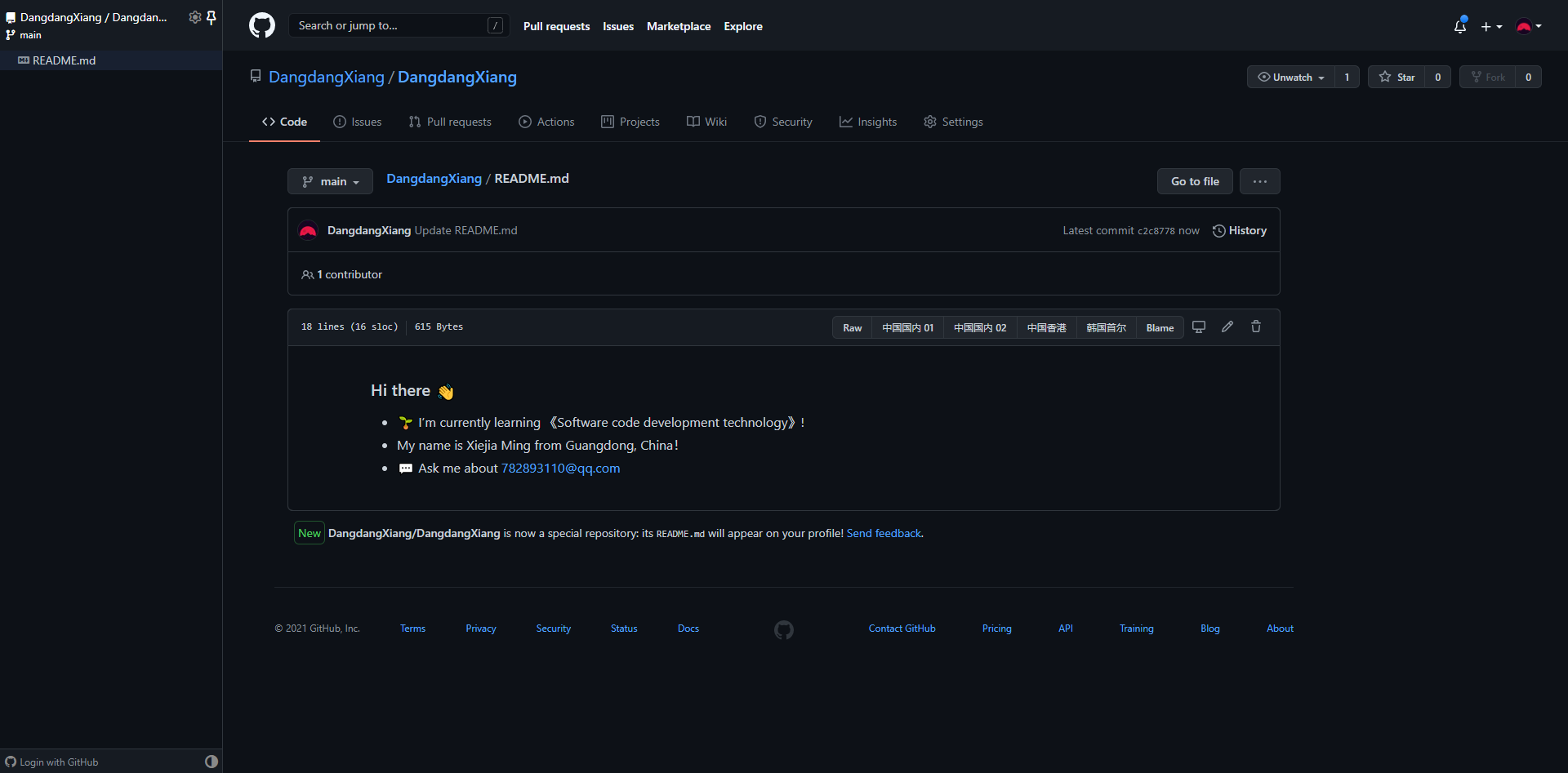Viewport: 1568px width, 773px height.
Task: Pin the Octotree sidebar
Action: (x=212, y=17)
